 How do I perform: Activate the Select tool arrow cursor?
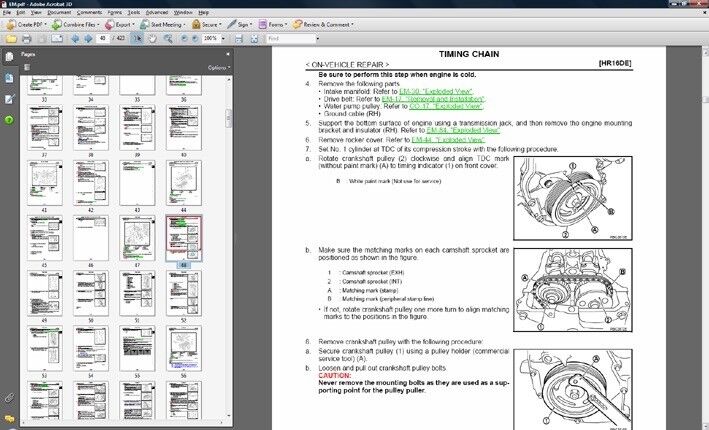[x=138, y=38]
